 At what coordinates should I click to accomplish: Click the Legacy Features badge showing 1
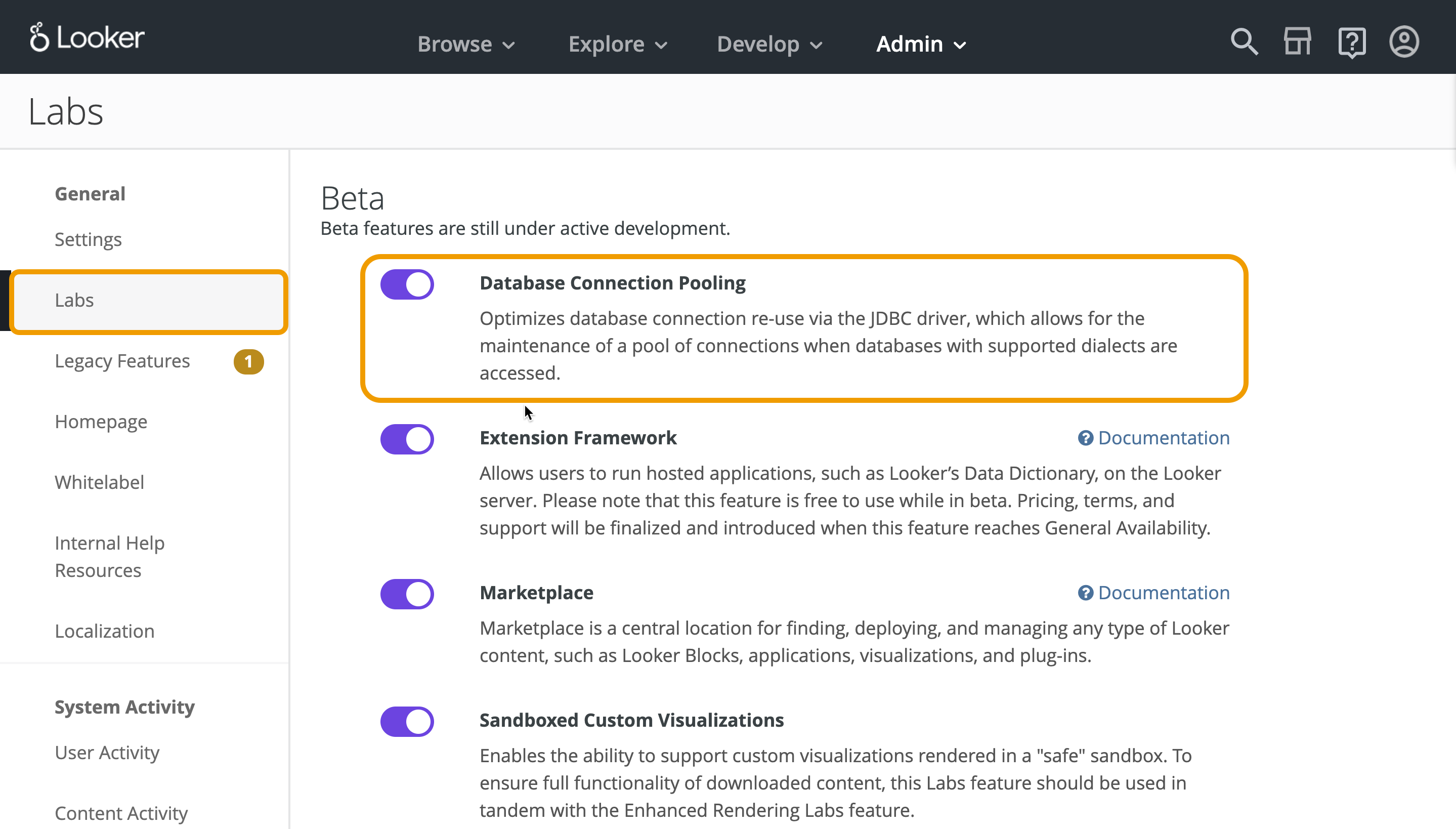click(248, 361)
